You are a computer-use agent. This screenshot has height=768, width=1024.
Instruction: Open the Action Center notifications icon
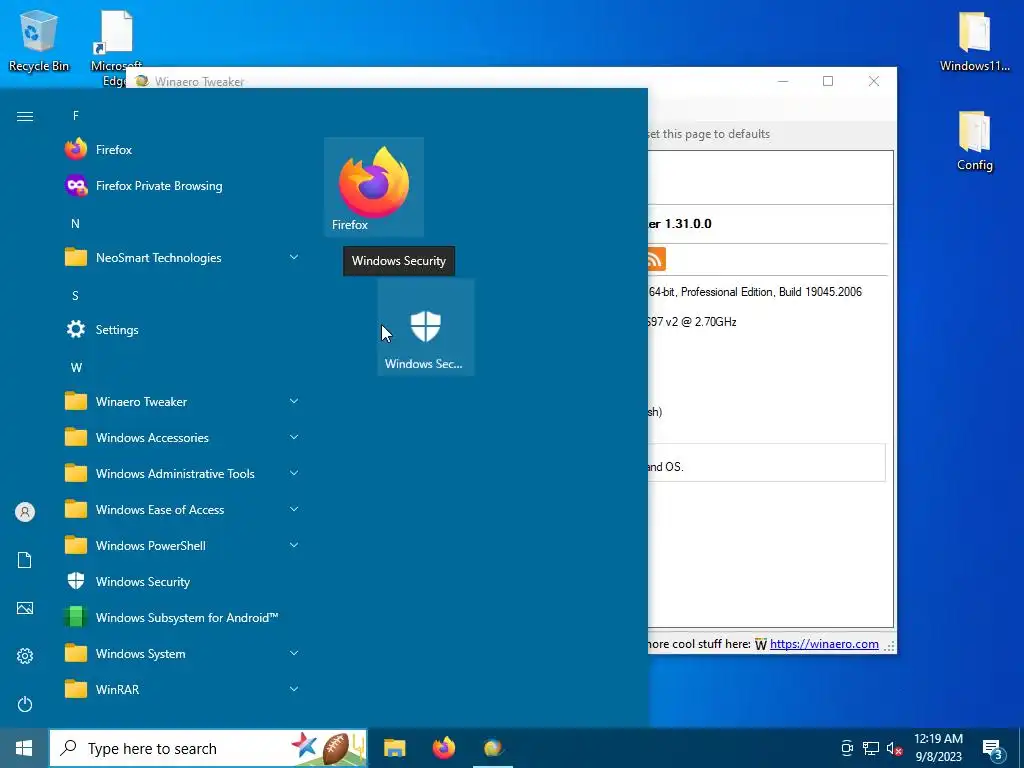coord(993,749)
